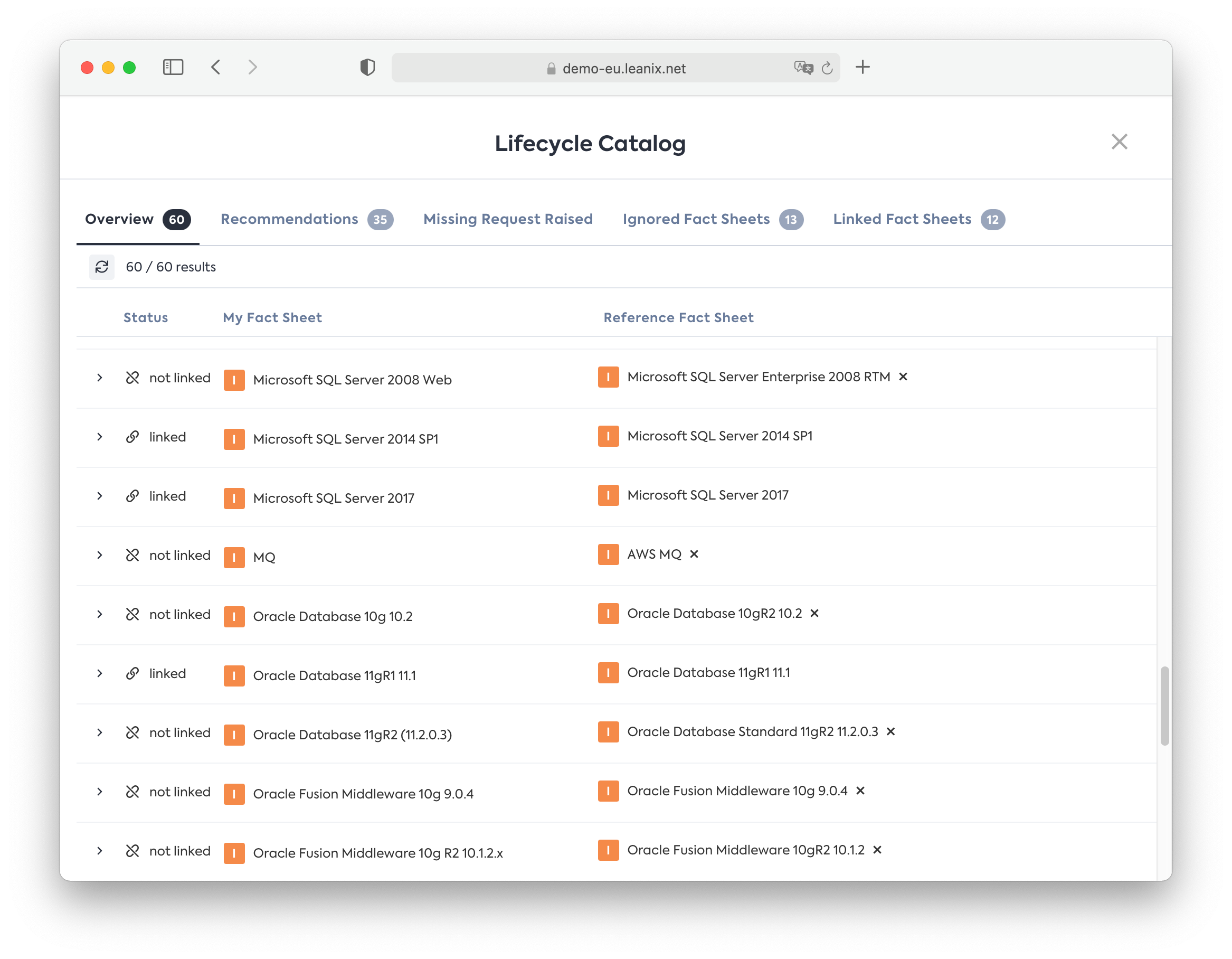Screen dimensions: 1232x959
Task: Remove Oracle Fusion Middleware 10gR2 10.1.2 reference
Action: (x=877, y=850)
